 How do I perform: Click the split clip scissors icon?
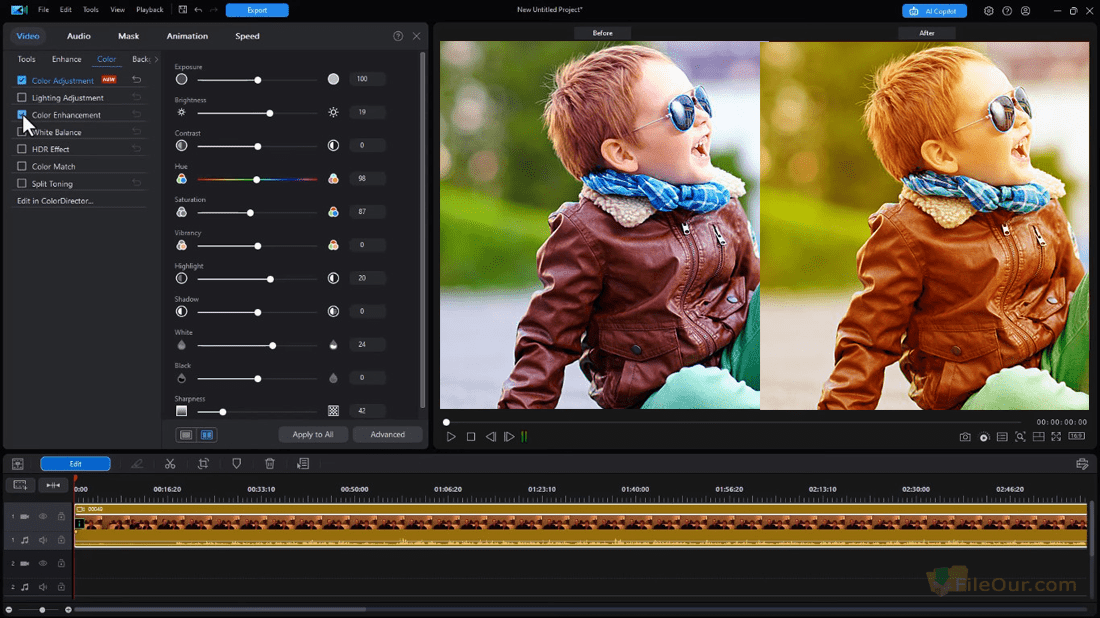[x=170, y=464]
